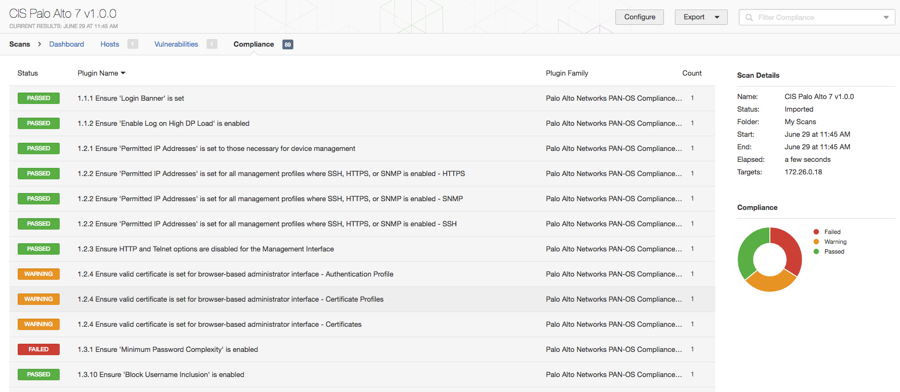
Task: Click the FAILED badge for Minimum Password Complexity
Action: coord(38,349)
